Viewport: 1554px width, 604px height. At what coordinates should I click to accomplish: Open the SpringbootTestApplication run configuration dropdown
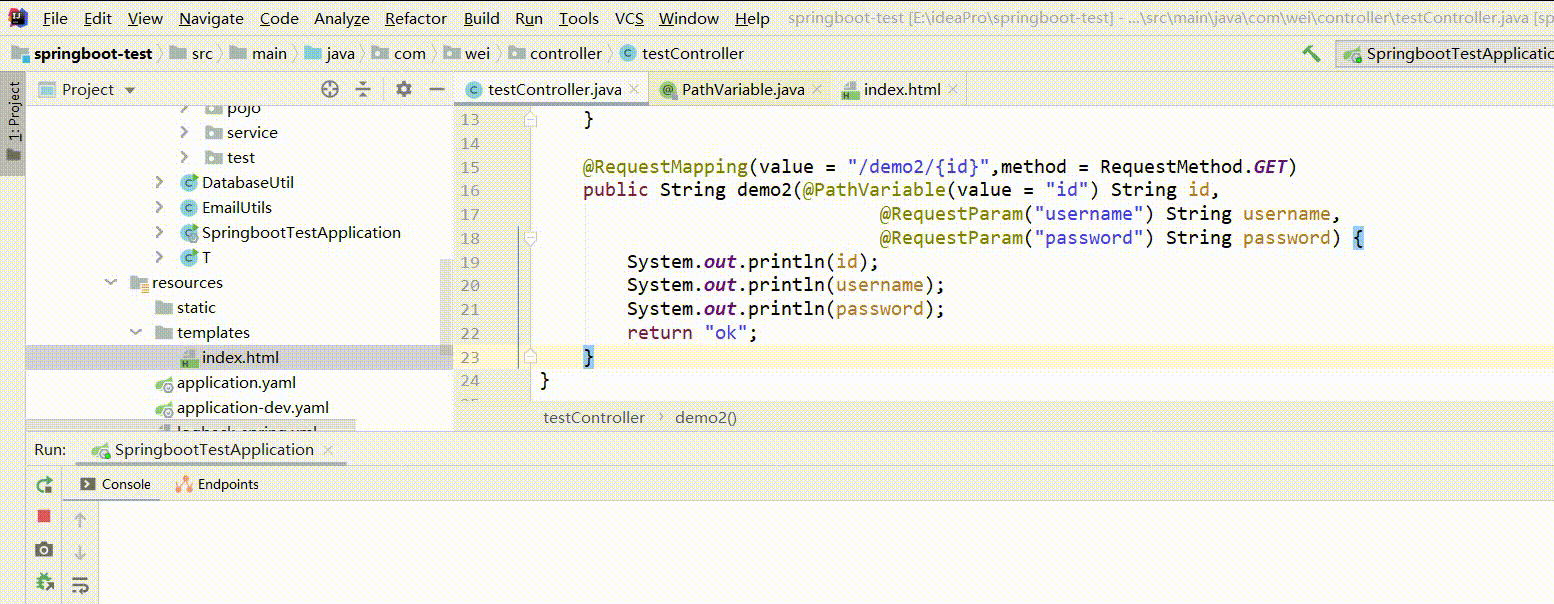point(1445,54)
